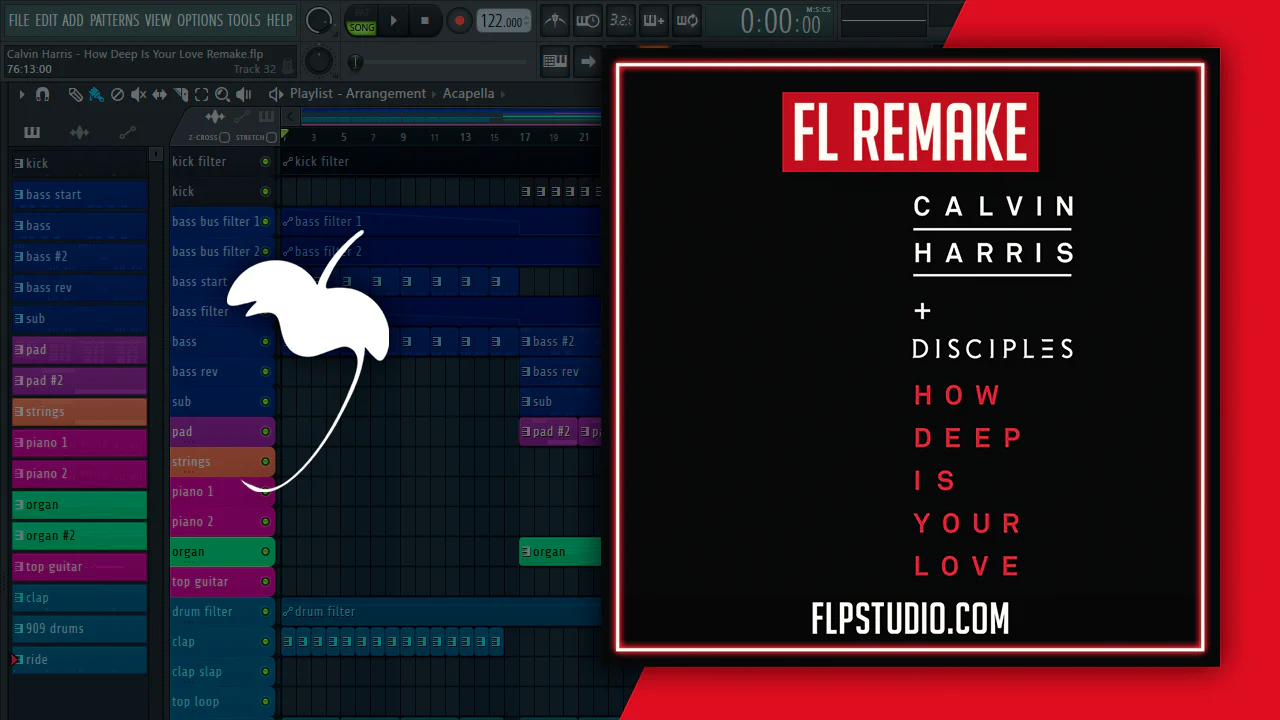Show pattern clips in the picker panel
Image resolution: width=1280 pixels, height=720 pixels.
point(32,132)
